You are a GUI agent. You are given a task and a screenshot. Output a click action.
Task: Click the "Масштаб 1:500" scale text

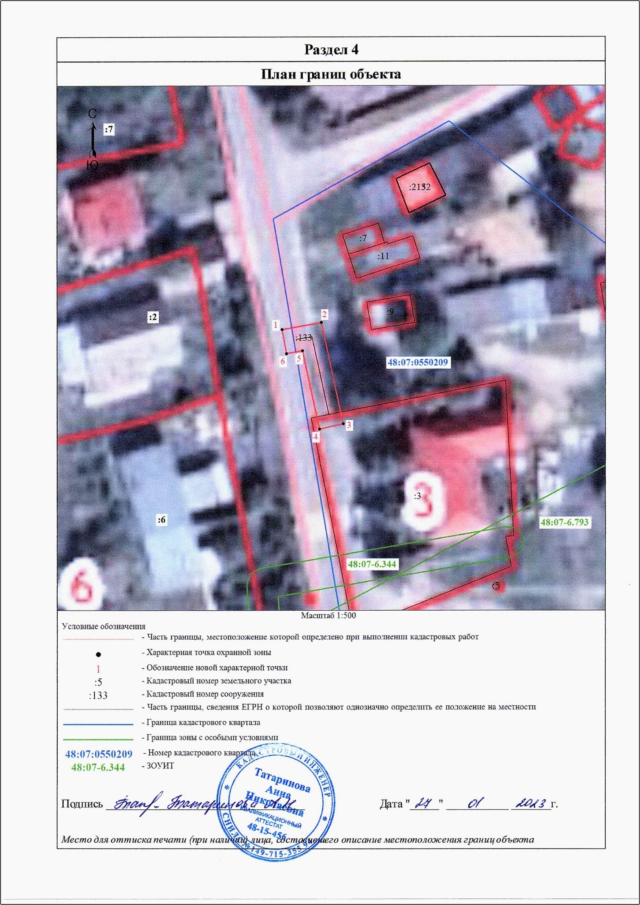331,618
